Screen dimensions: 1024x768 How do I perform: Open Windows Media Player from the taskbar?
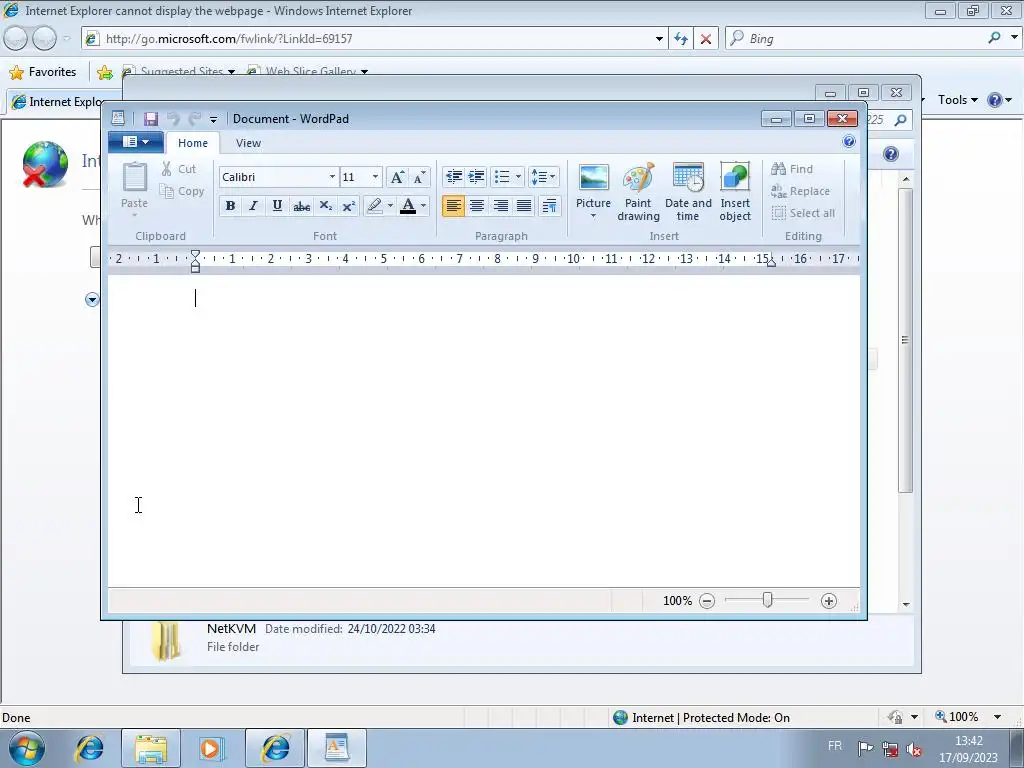pos(211,748)
